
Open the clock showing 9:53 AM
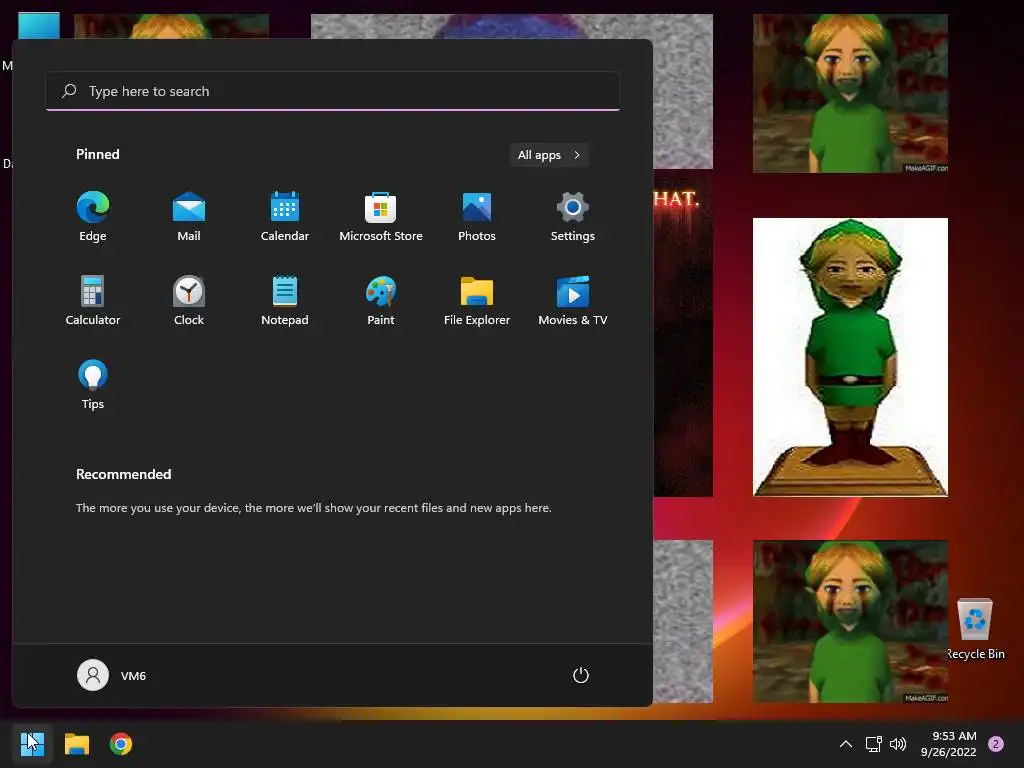949,744
